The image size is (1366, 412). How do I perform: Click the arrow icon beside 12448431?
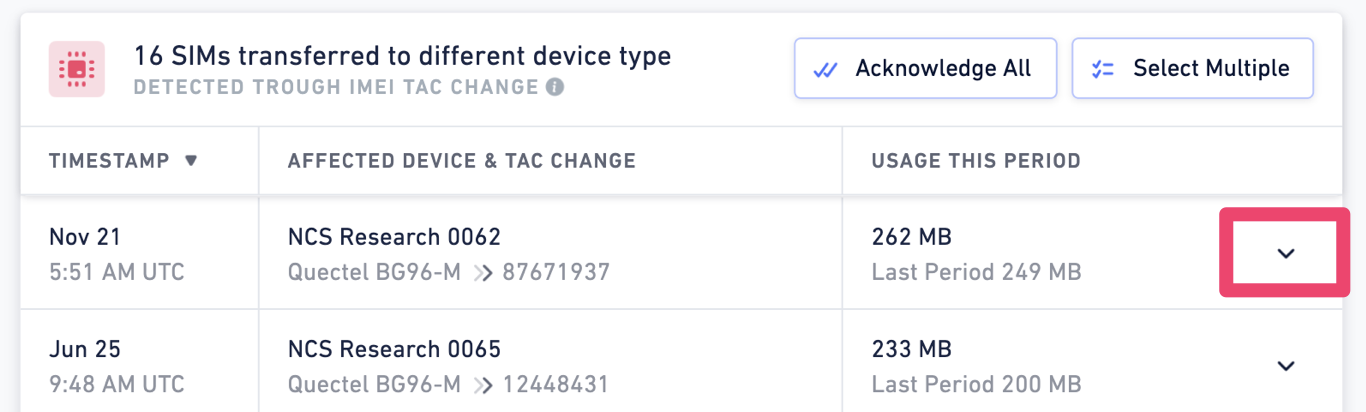(x=482, y=385)
